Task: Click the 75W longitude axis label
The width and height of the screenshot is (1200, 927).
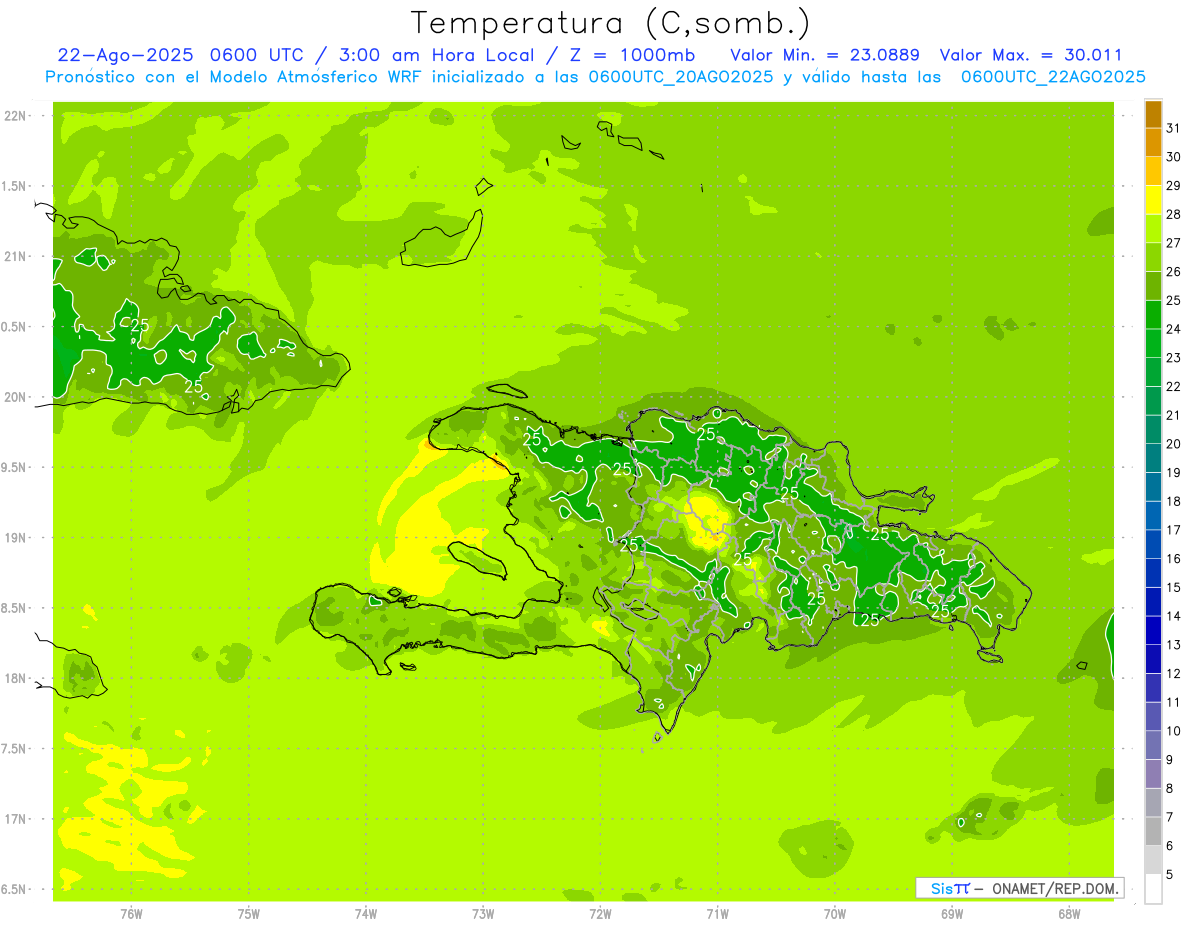Action: click(x=248, y=913)
